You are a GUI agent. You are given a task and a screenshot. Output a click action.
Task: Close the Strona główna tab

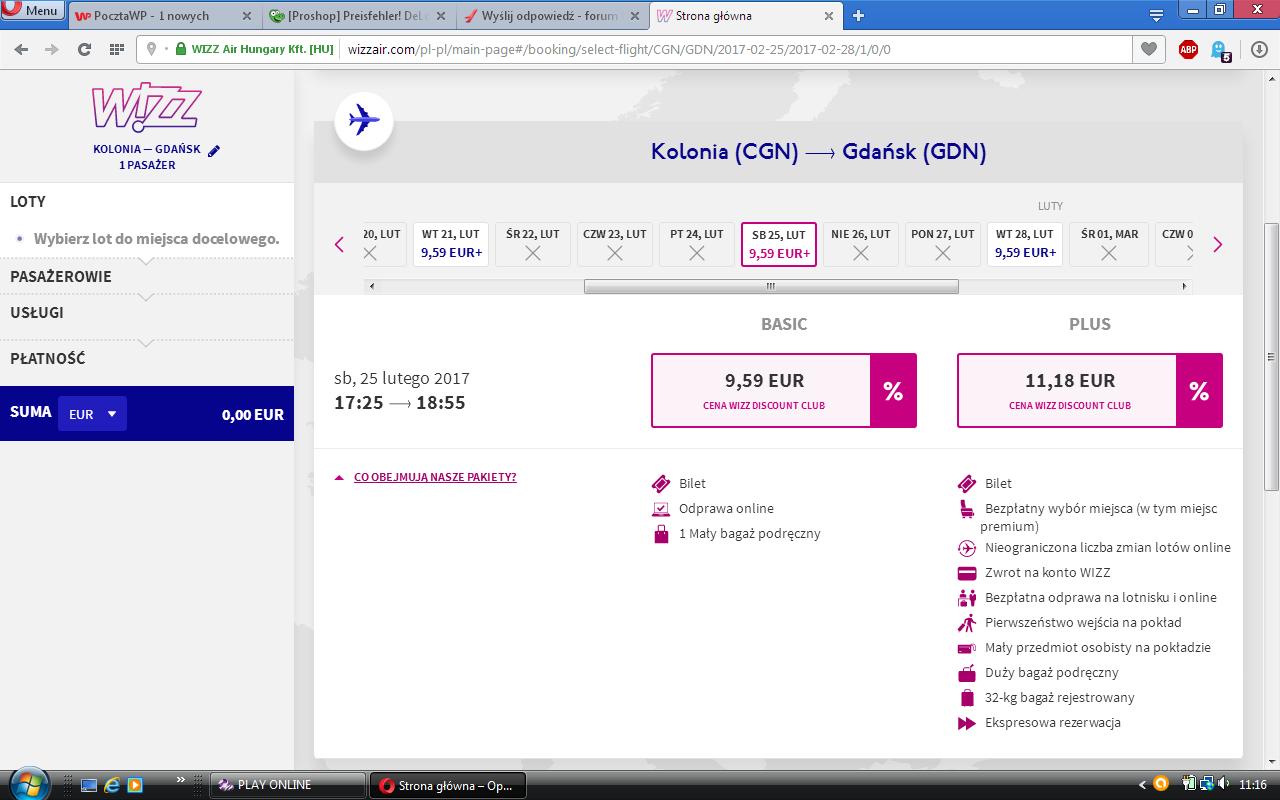click(x=828, y=16)
